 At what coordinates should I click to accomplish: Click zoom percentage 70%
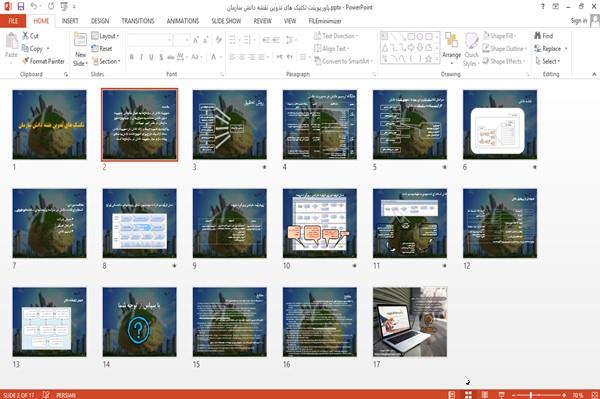tap(578, 395)
